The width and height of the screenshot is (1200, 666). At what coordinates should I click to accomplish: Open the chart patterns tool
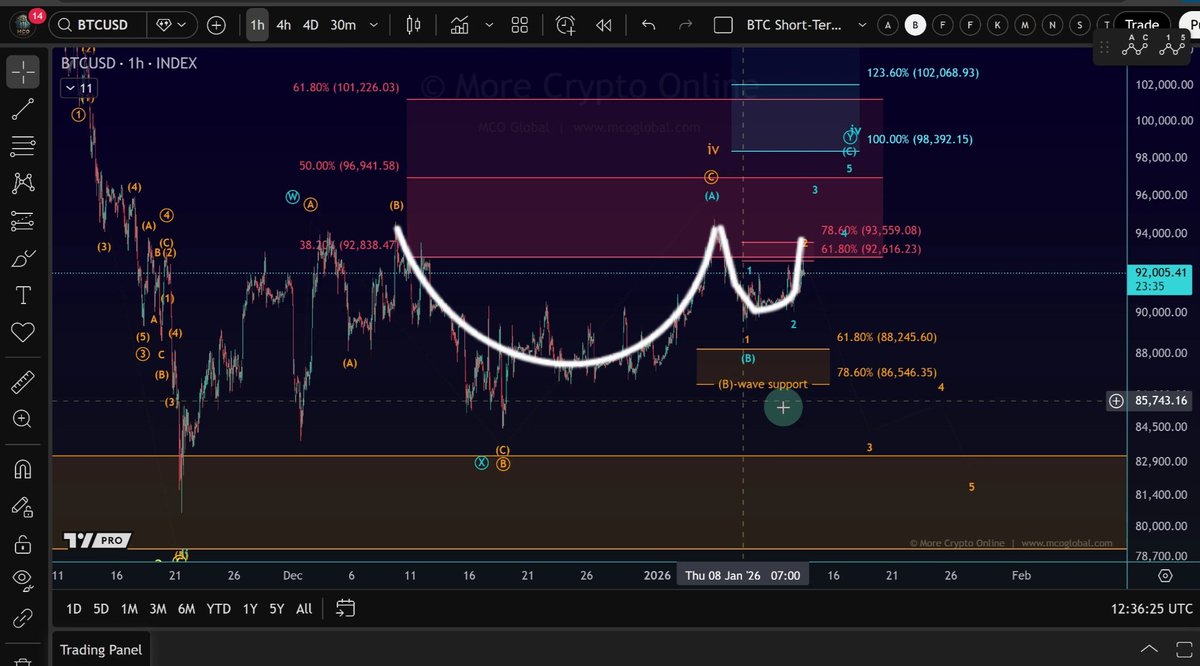coord(22,184)
